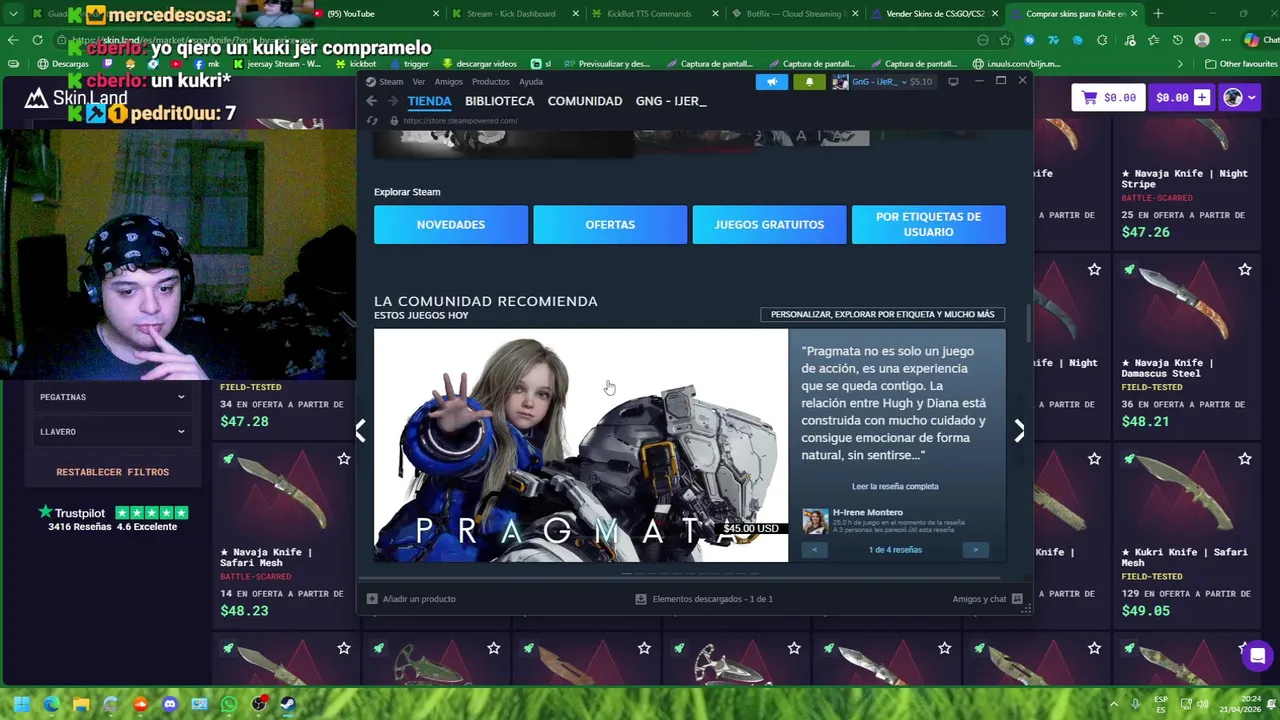Show previous recommended game in carousel
Image resolution: width=1280 pixels, height=720 pixels.
[x=361, y=430]
